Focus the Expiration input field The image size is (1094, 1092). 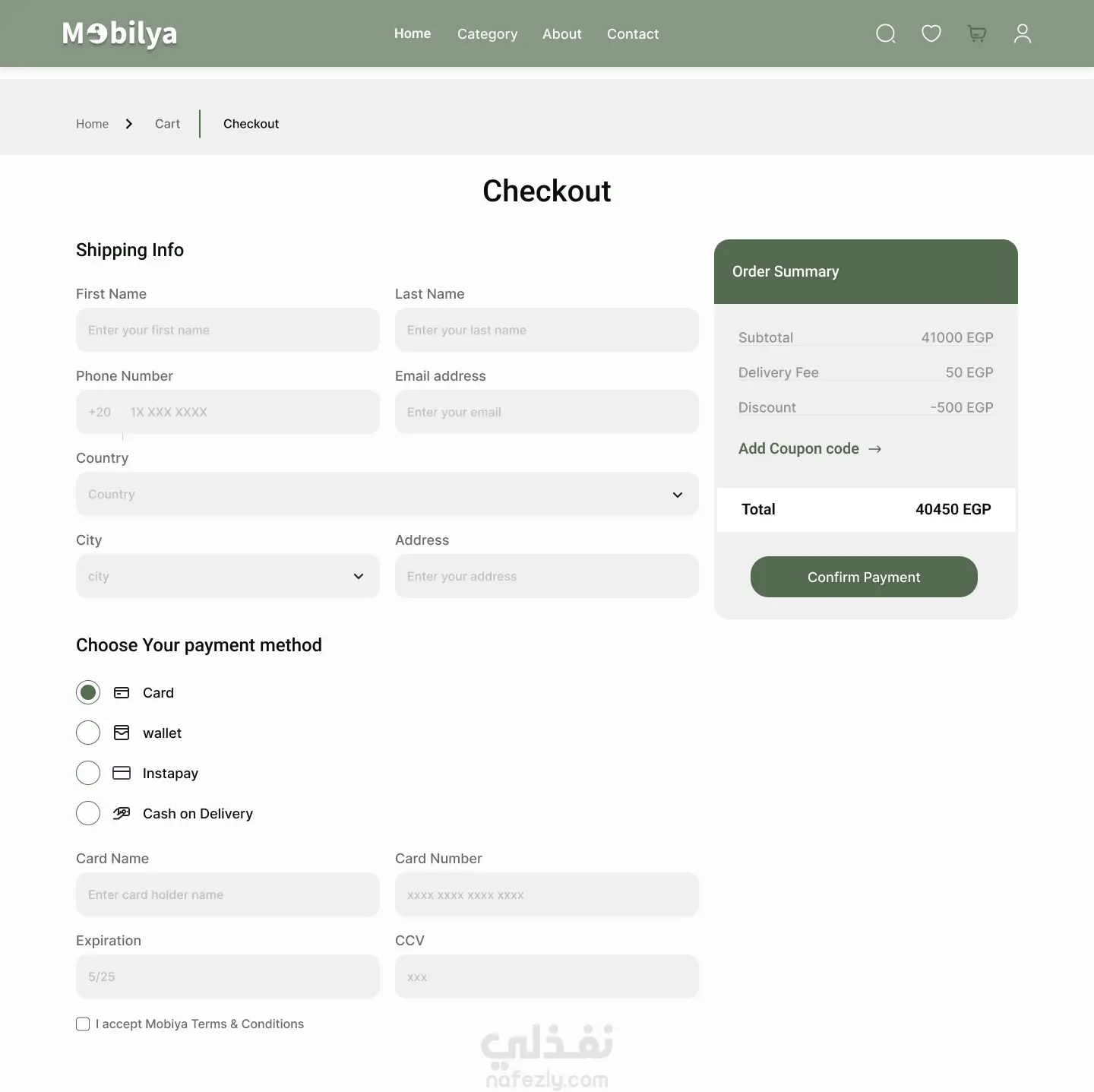tap(228, 976)
